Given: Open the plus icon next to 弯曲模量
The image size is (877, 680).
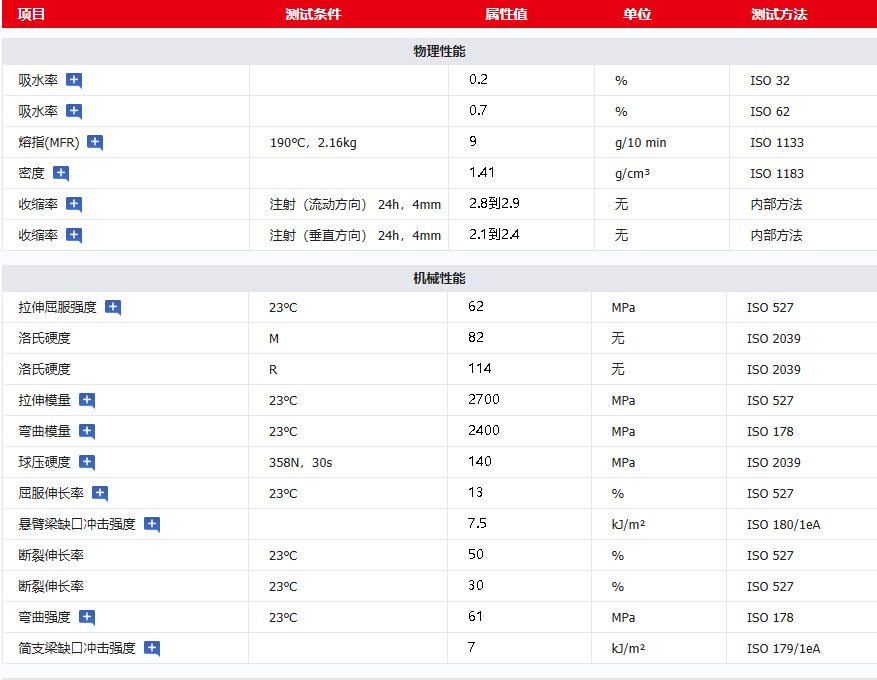Looking at the screenshot, I should click(87, 431).
